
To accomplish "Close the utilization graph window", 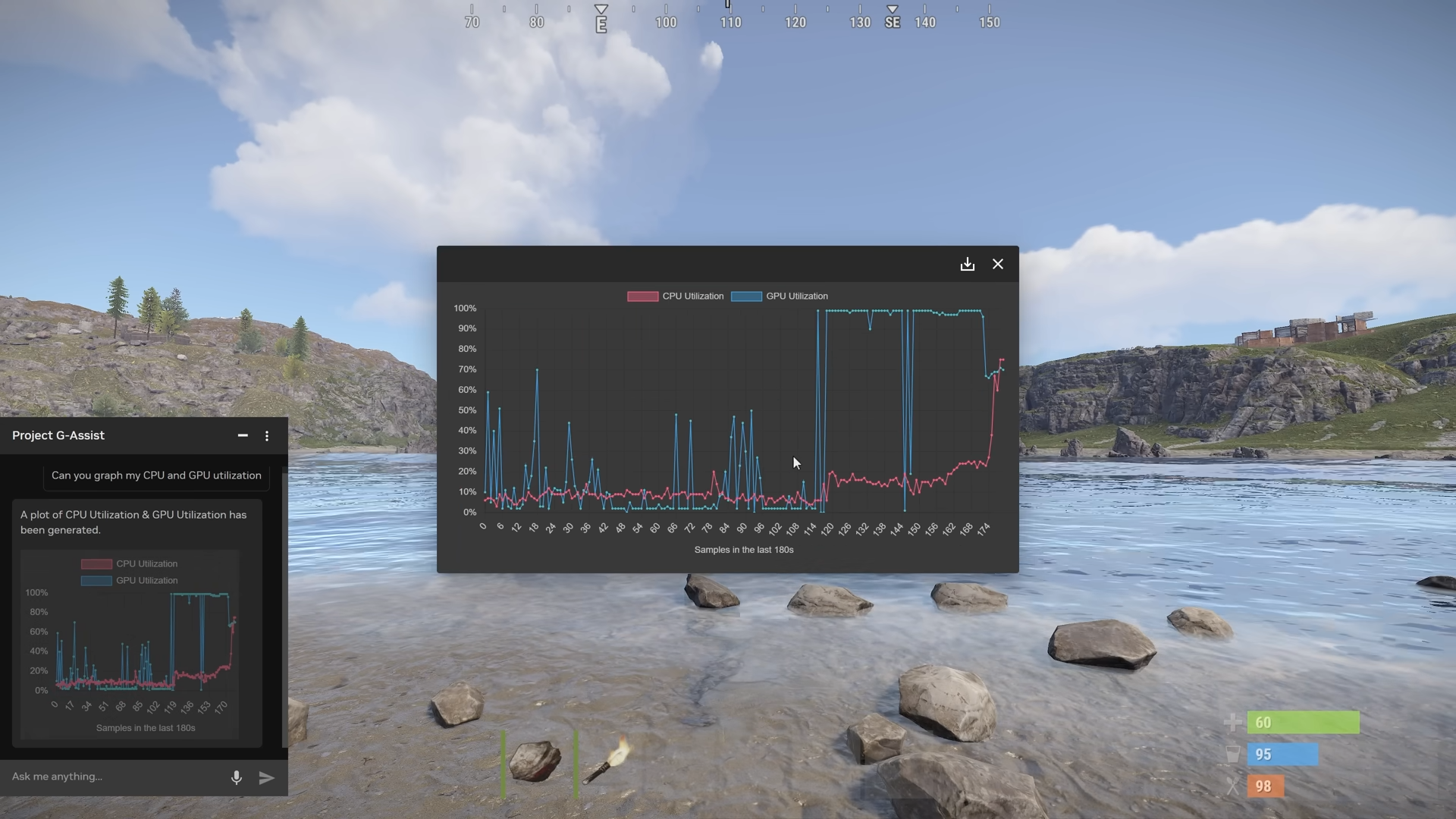I will pos(998,264).
